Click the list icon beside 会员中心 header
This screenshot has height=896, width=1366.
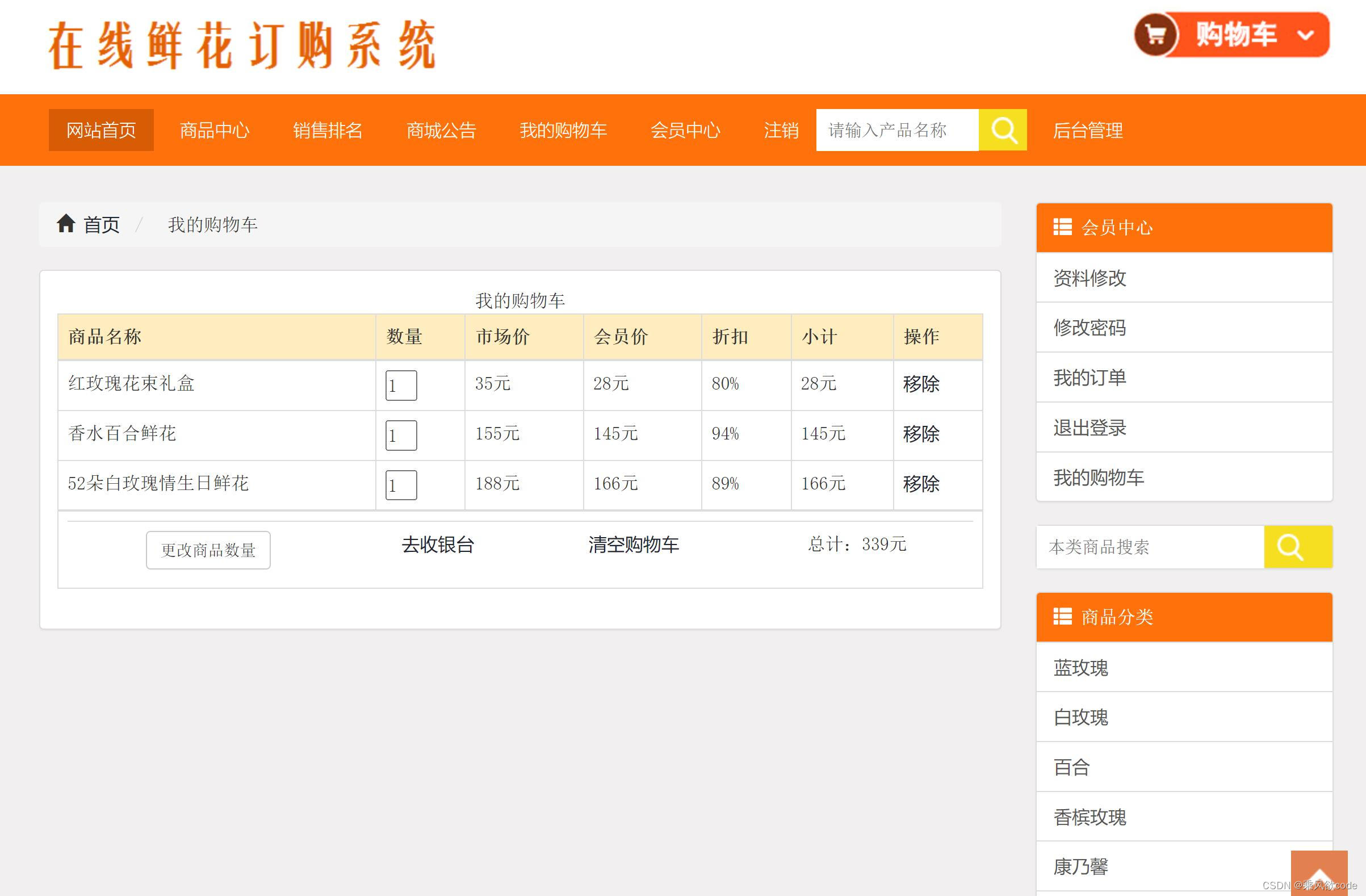click(1062, 227)
